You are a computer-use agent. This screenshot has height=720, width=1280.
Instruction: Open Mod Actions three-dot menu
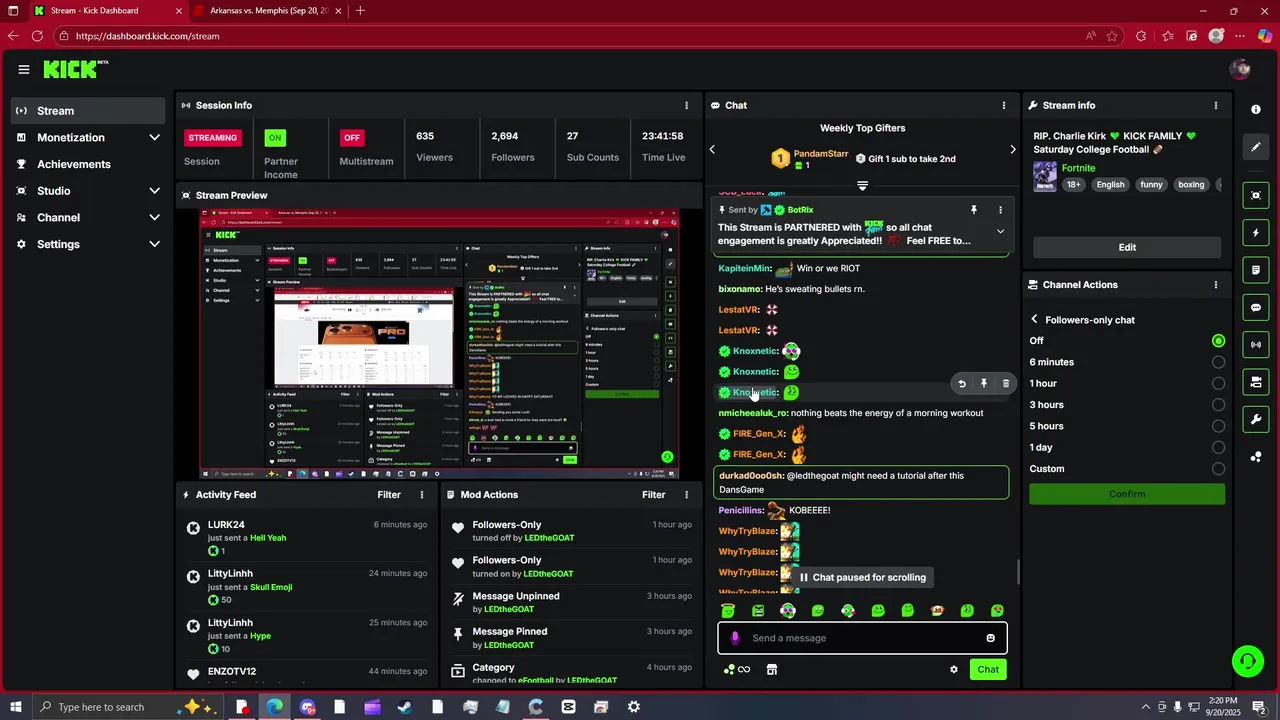pos(686,495)
